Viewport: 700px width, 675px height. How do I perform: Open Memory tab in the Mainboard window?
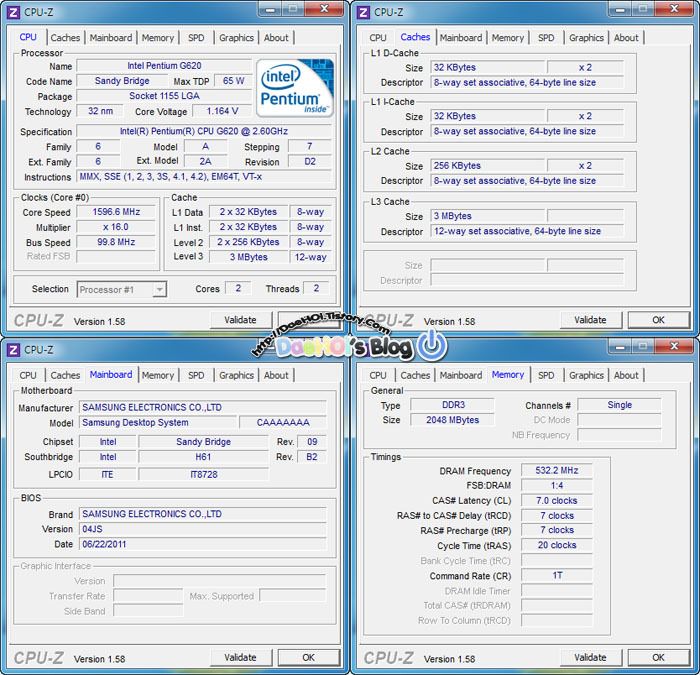click(158, 375)
